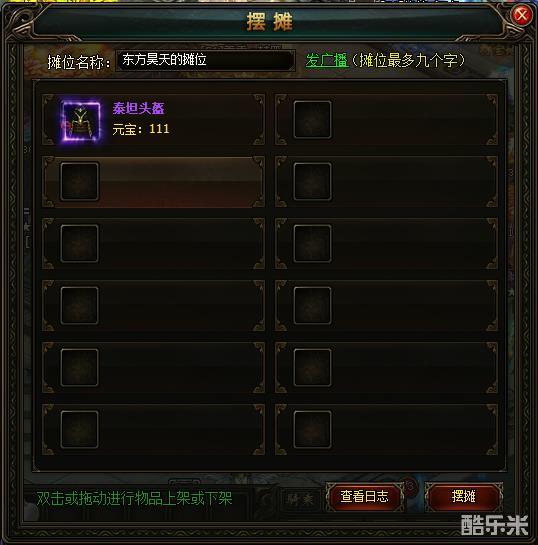Click the 发广播 broadcast link

click(326, 60)
